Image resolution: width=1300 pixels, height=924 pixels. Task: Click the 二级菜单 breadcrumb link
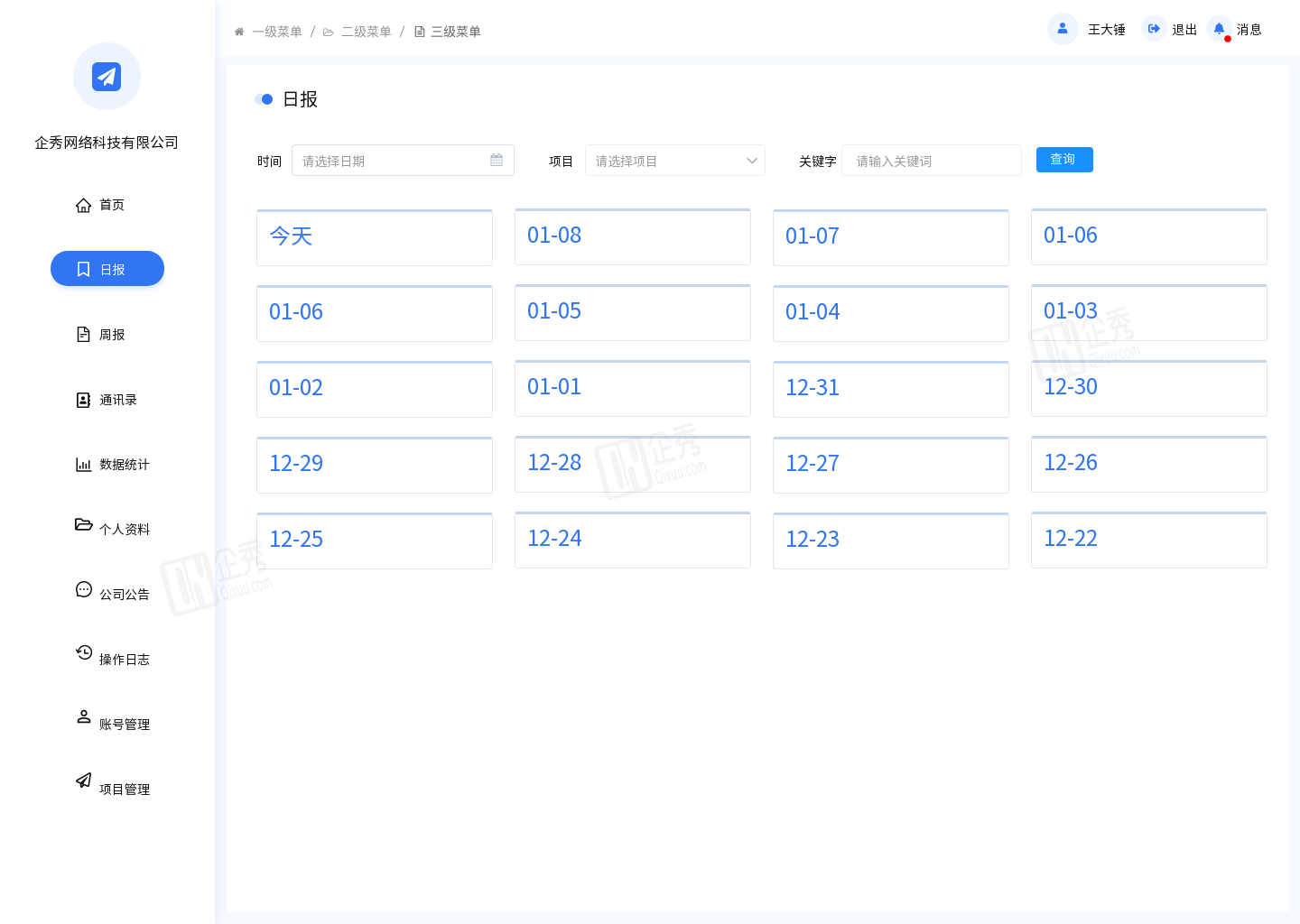click(366, 32)
